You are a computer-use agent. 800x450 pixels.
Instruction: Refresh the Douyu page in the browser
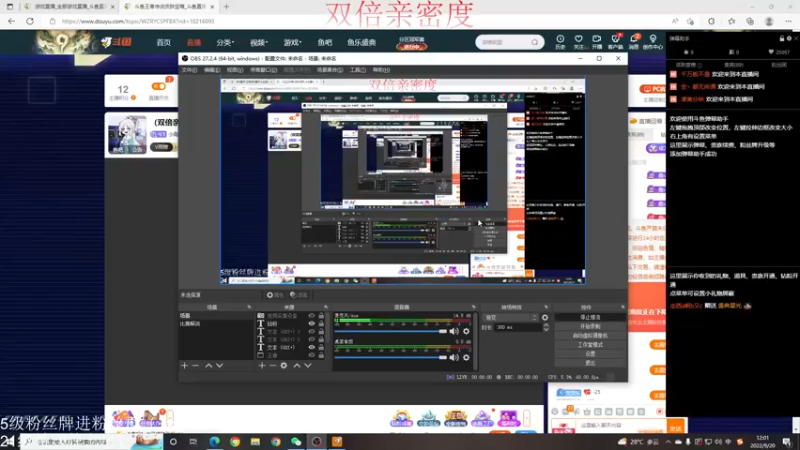tap(30, 21)
